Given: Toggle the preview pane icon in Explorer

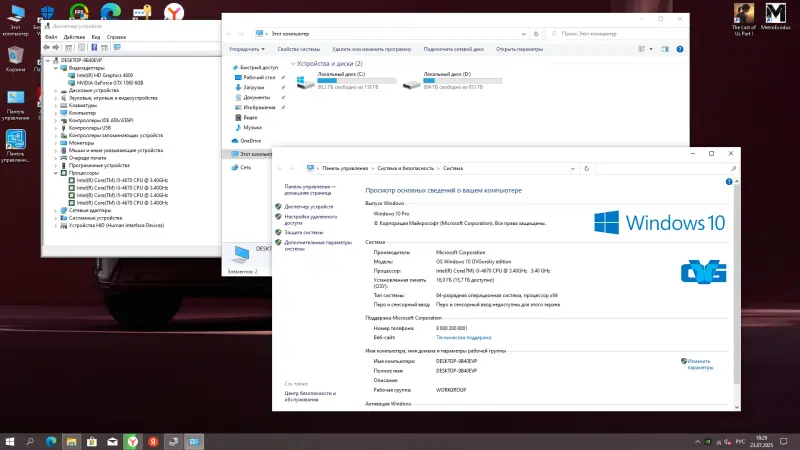Looking at the screenshot, I should pos(665,49).
